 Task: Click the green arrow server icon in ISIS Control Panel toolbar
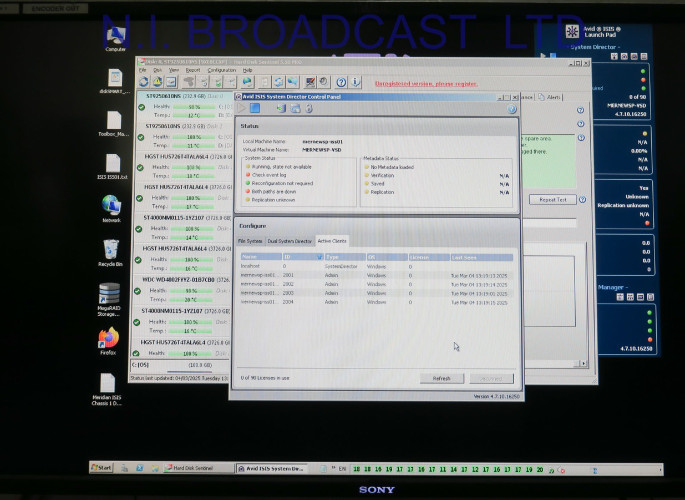pos(280,108)
